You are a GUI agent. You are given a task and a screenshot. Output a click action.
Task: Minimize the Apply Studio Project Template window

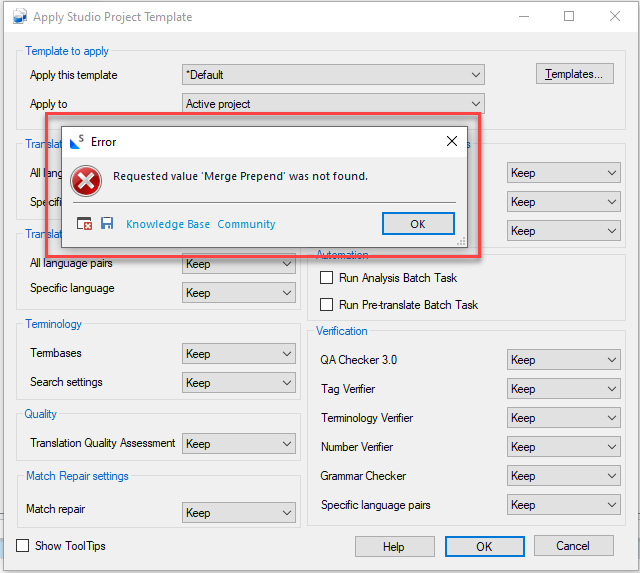click(x=524, y=16)
